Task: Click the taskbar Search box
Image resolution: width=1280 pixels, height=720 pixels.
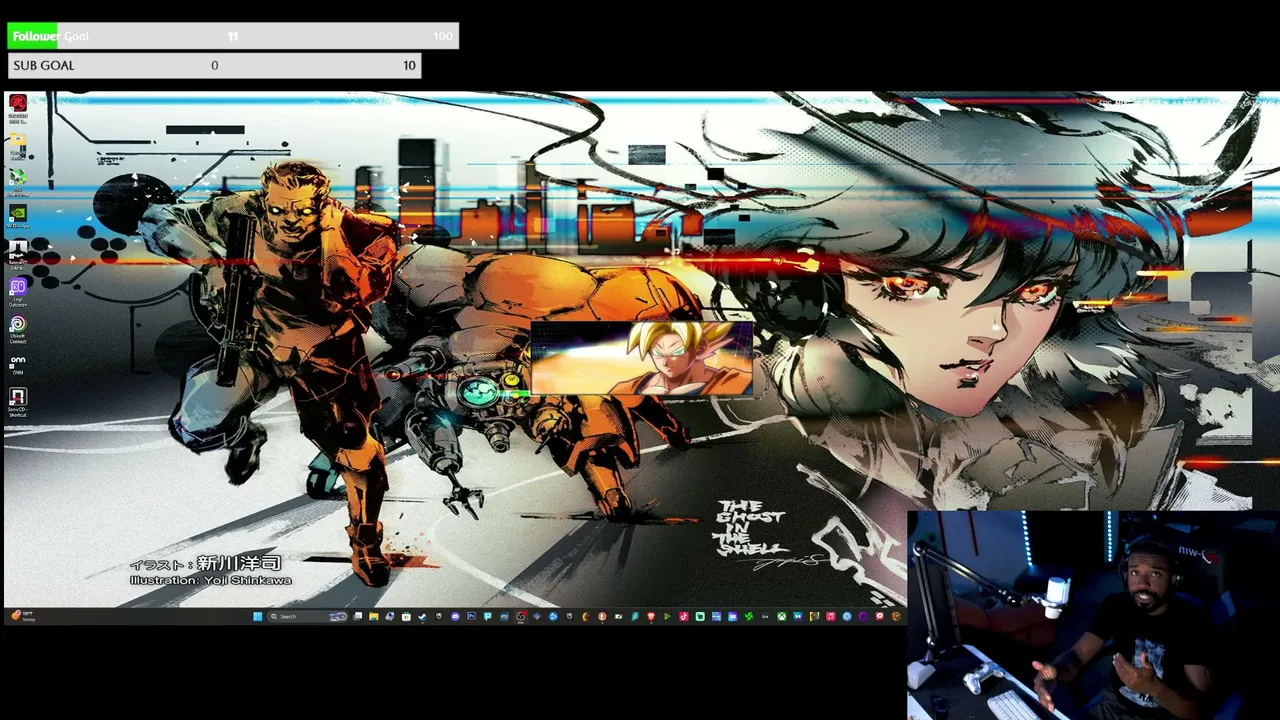Action: click(307, 616)
